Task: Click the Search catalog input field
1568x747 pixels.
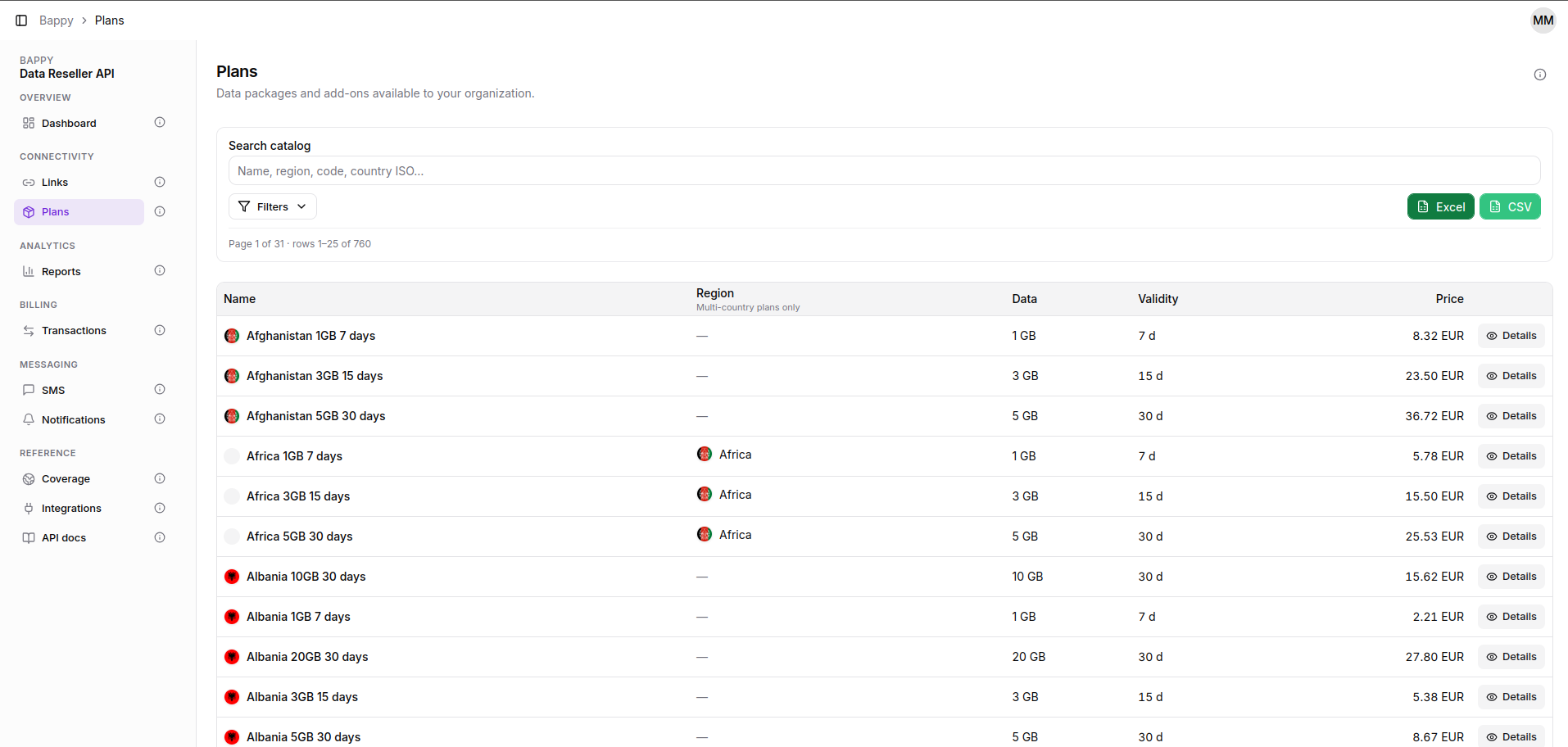Action: click(x=884, y=170)
